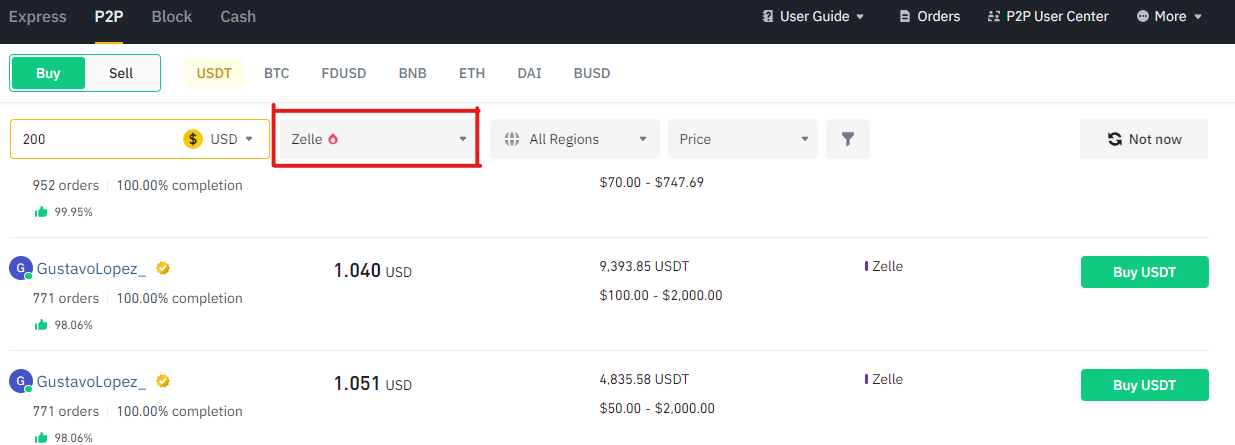
Task: Click the $50.00 - $2,000.00 limit
Action: 657,408
